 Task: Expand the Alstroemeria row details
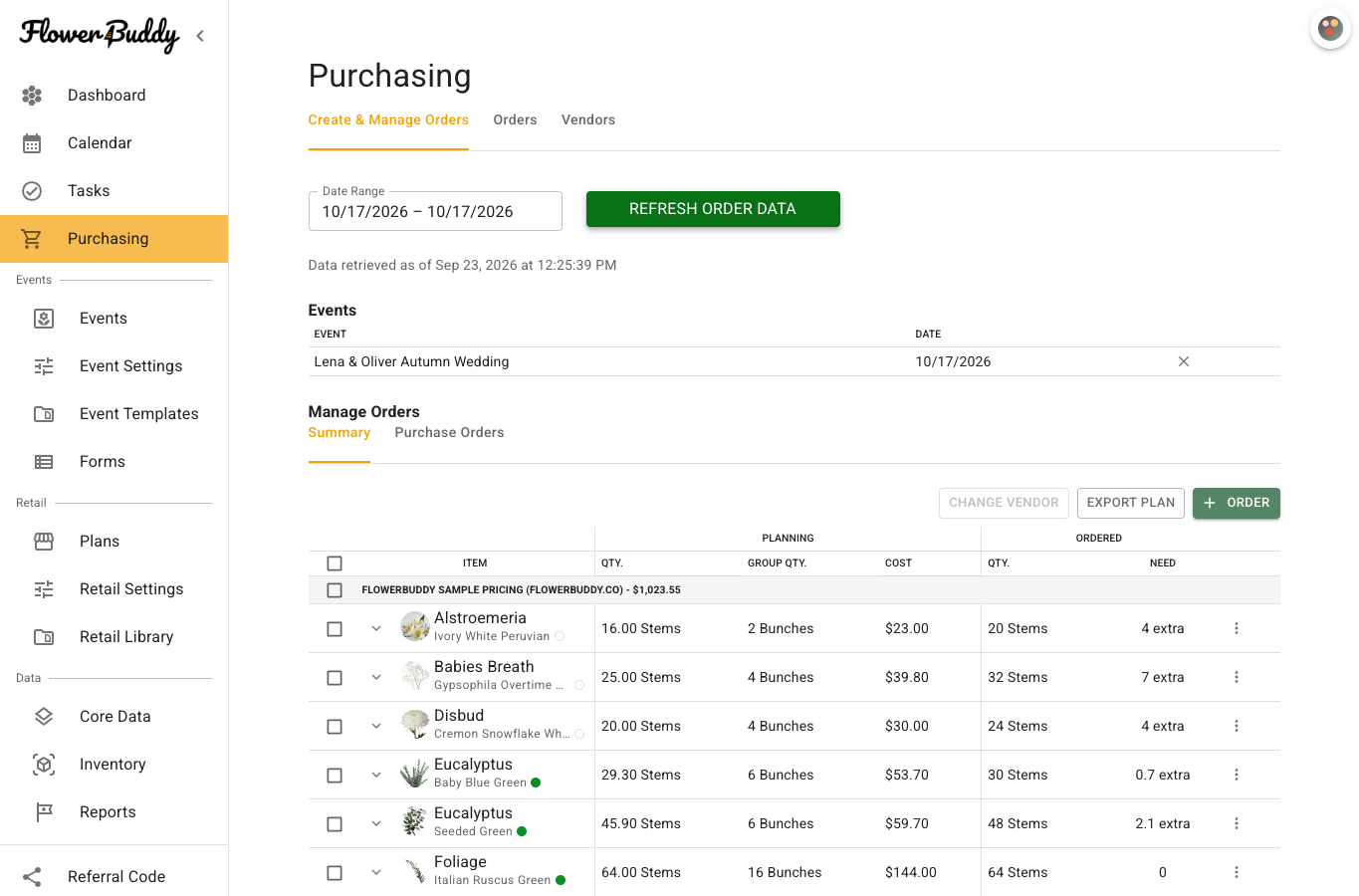click(376, 628)
